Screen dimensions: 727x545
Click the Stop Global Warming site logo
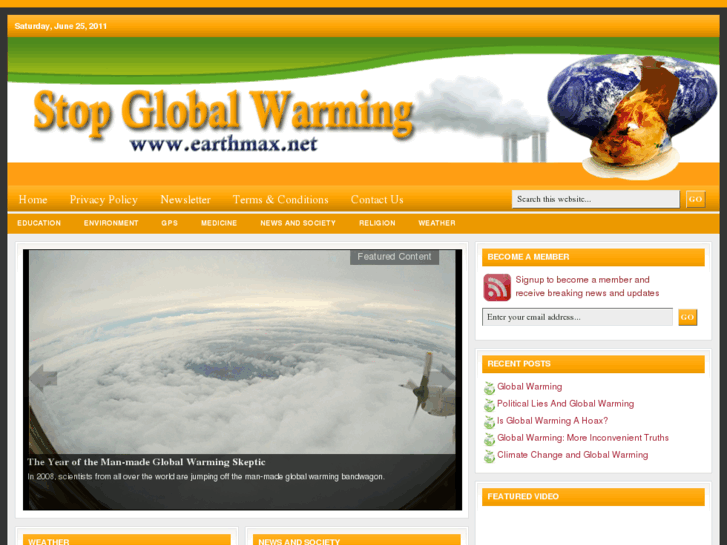[x=223, y=113]
